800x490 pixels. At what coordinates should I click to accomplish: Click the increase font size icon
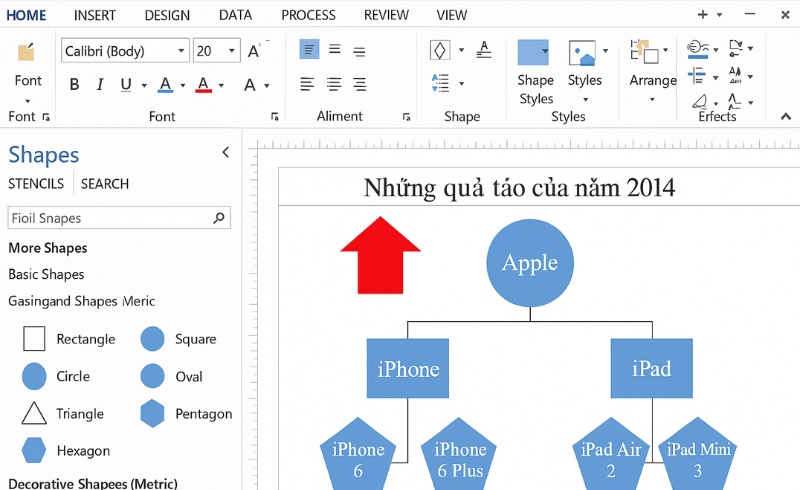(x=254, y=51)
